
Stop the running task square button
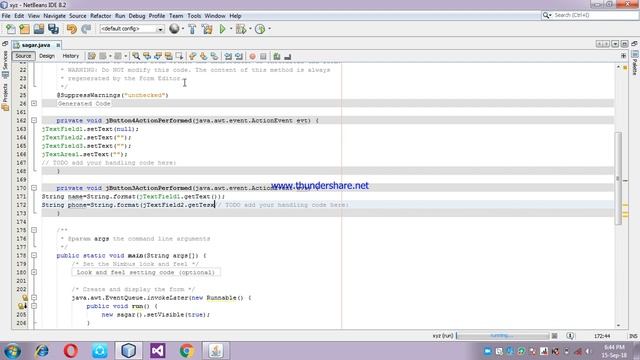(x=554, y=336)
